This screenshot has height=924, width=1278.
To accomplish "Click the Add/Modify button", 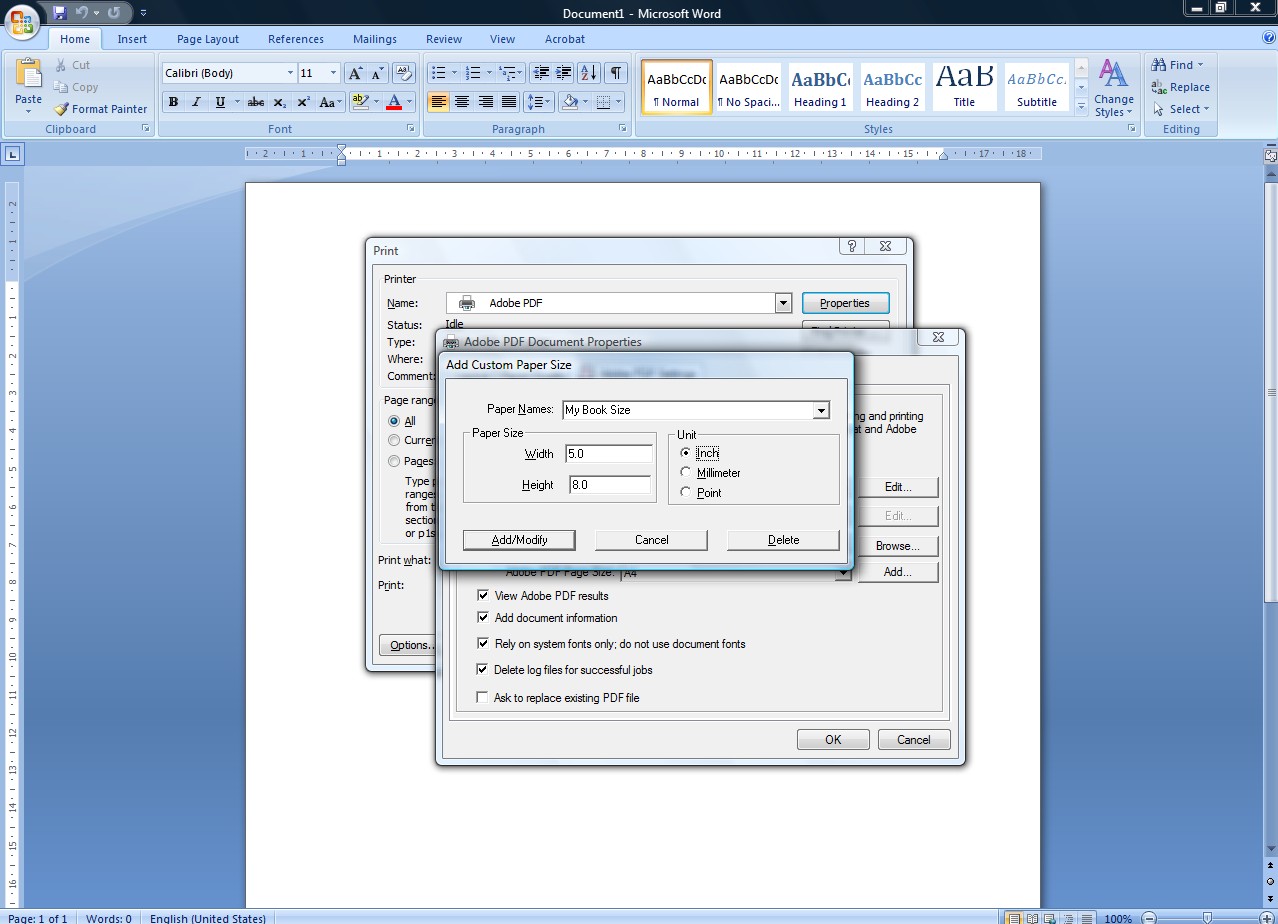I will (x=519, y=539).
